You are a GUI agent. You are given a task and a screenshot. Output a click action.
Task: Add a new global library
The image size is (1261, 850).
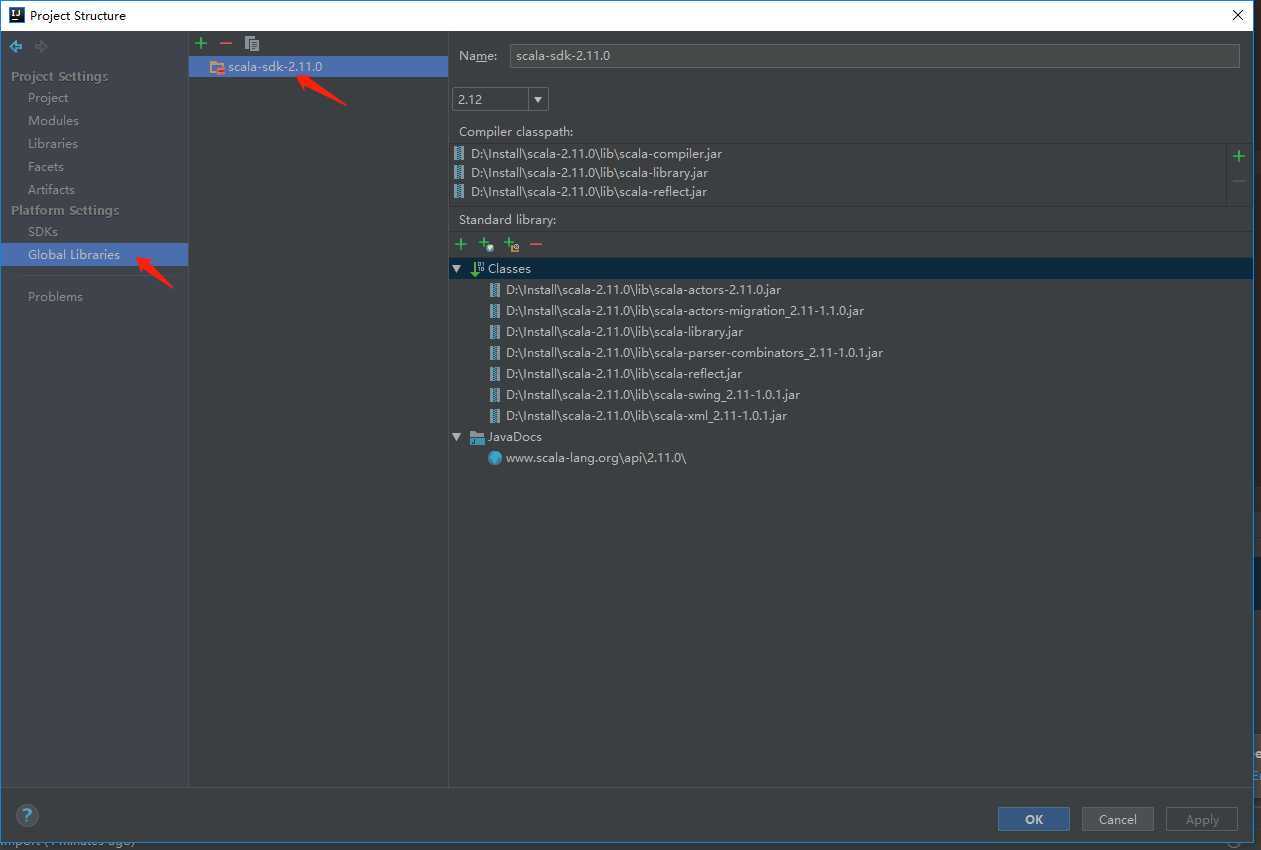pos(201,43)
